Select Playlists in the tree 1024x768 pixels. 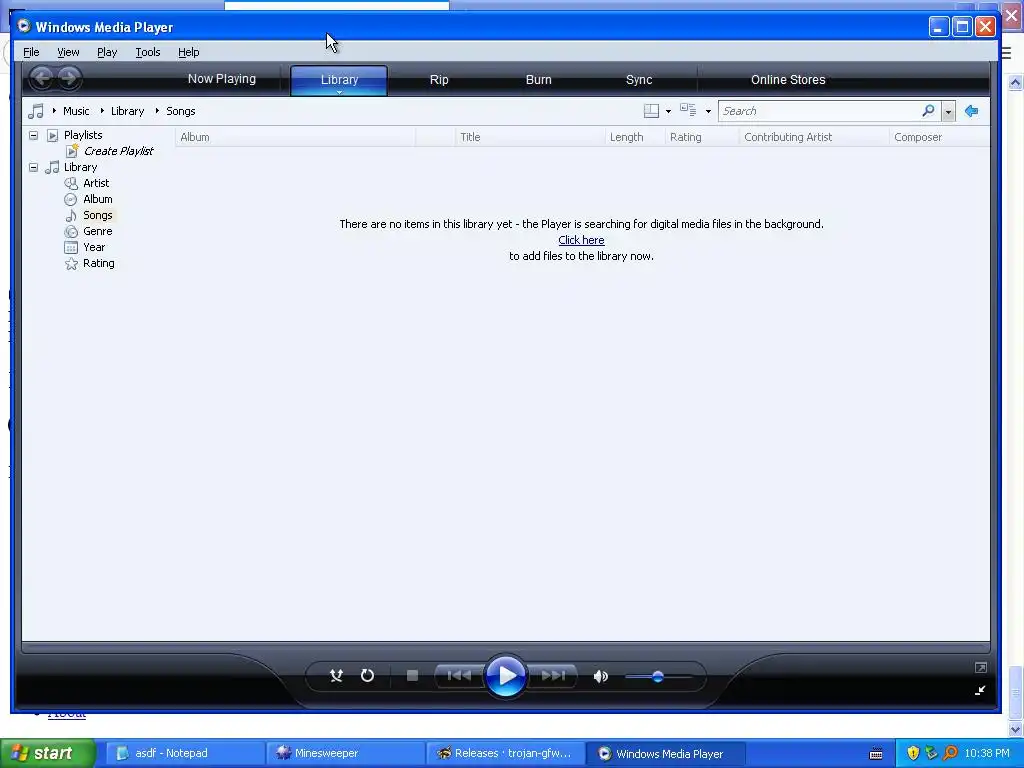[83, 135]
